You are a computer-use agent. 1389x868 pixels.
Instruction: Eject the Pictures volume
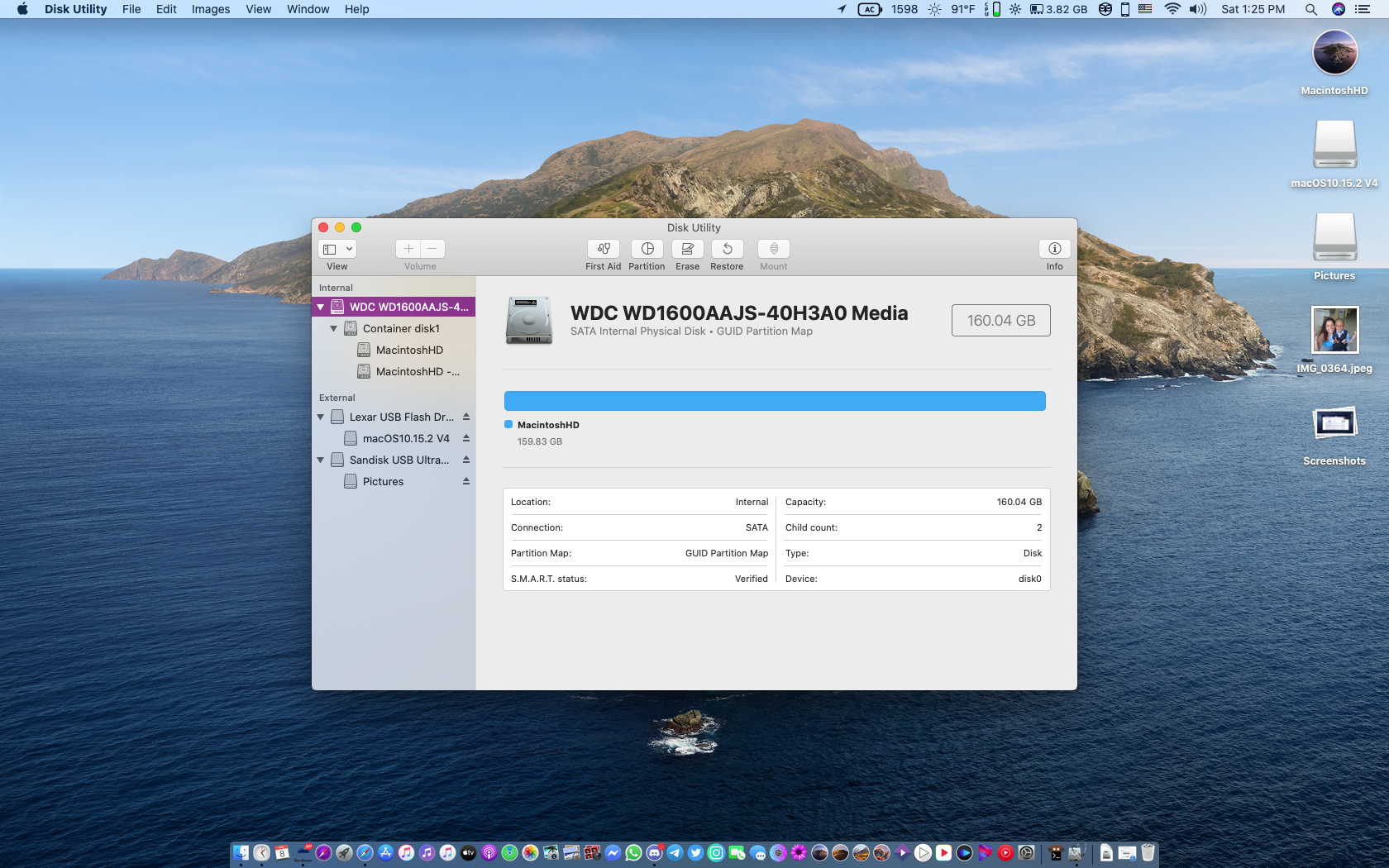pos(466,481)
